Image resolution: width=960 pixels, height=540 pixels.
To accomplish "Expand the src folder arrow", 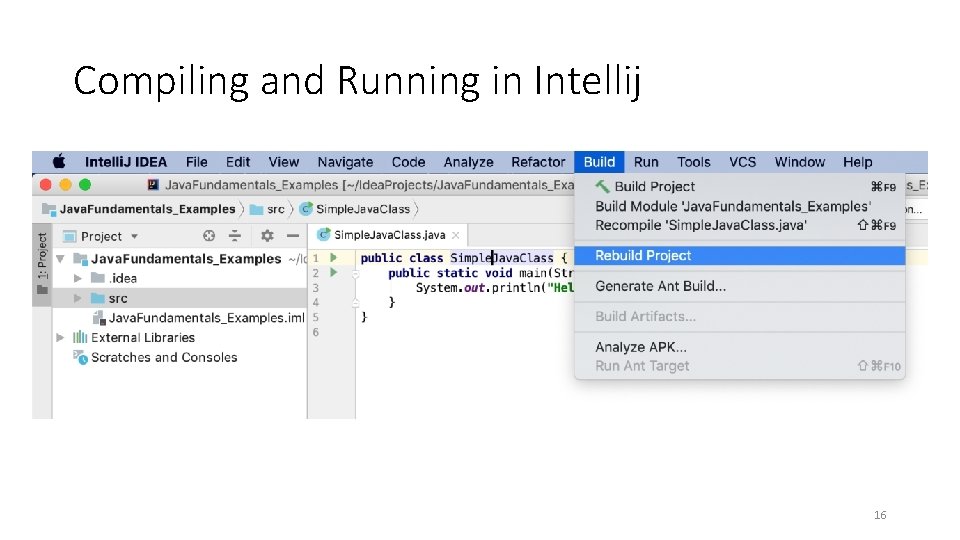I will pos(78,298).
